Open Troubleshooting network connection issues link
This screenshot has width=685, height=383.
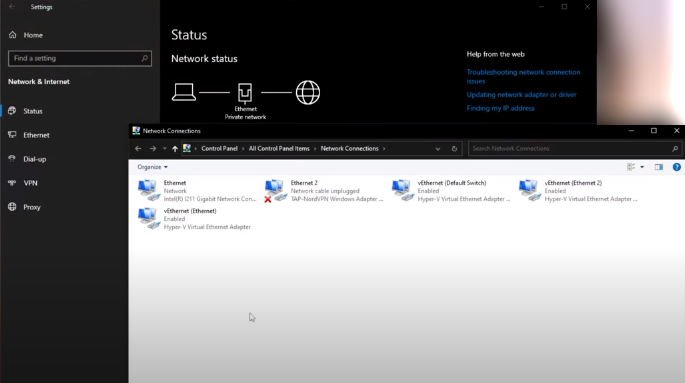[523, 76]
